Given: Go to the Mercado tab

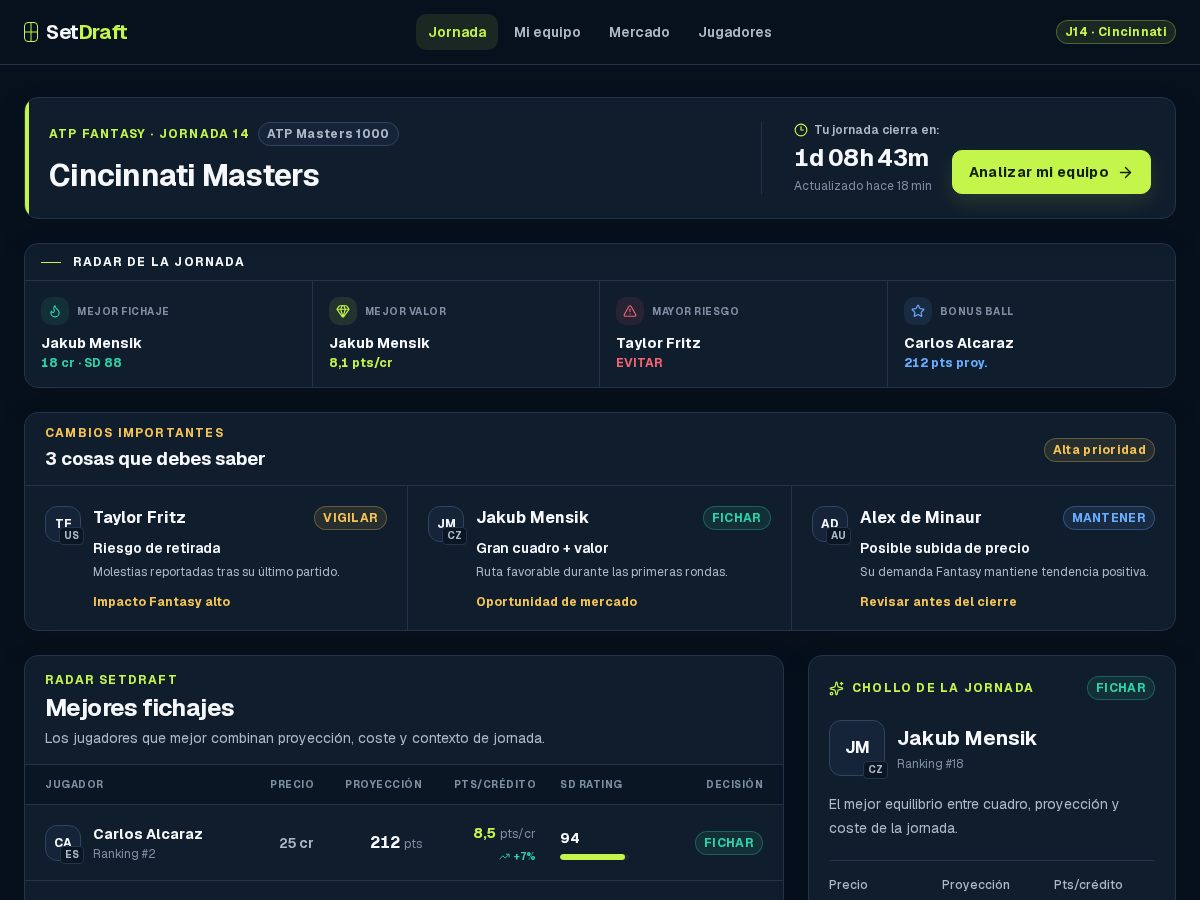Looking at the screenshot, I should 639,32.
